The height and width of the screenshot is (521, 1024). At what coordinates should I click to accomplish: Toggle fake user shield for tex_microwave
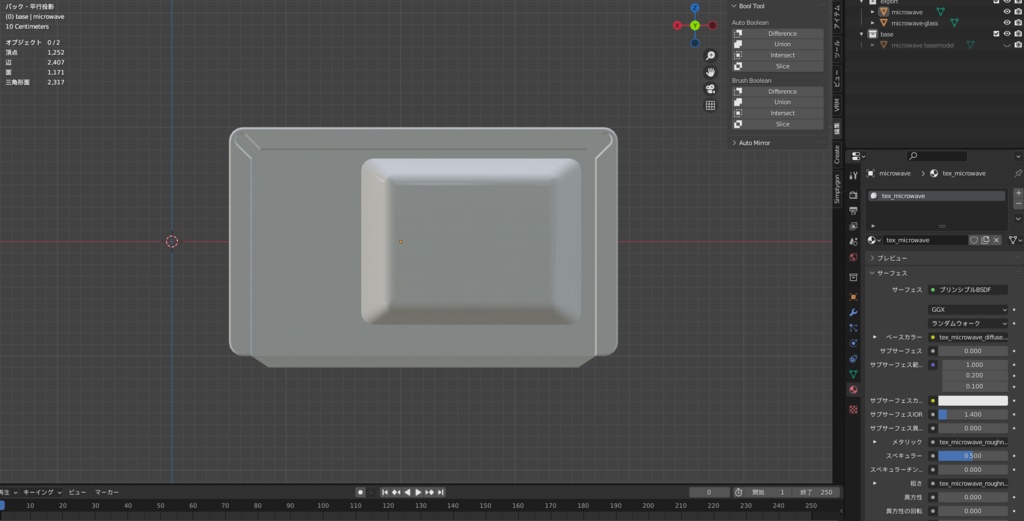click(x=974, y=240)
